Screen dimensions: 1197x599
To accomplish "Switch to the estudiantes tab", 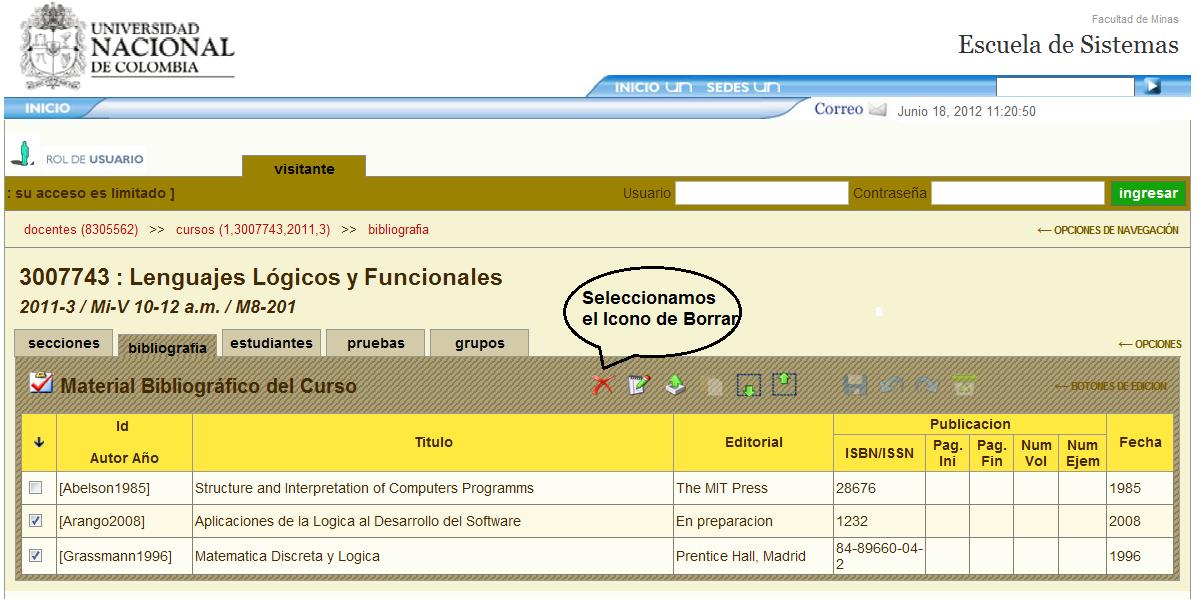I will 271,343.
